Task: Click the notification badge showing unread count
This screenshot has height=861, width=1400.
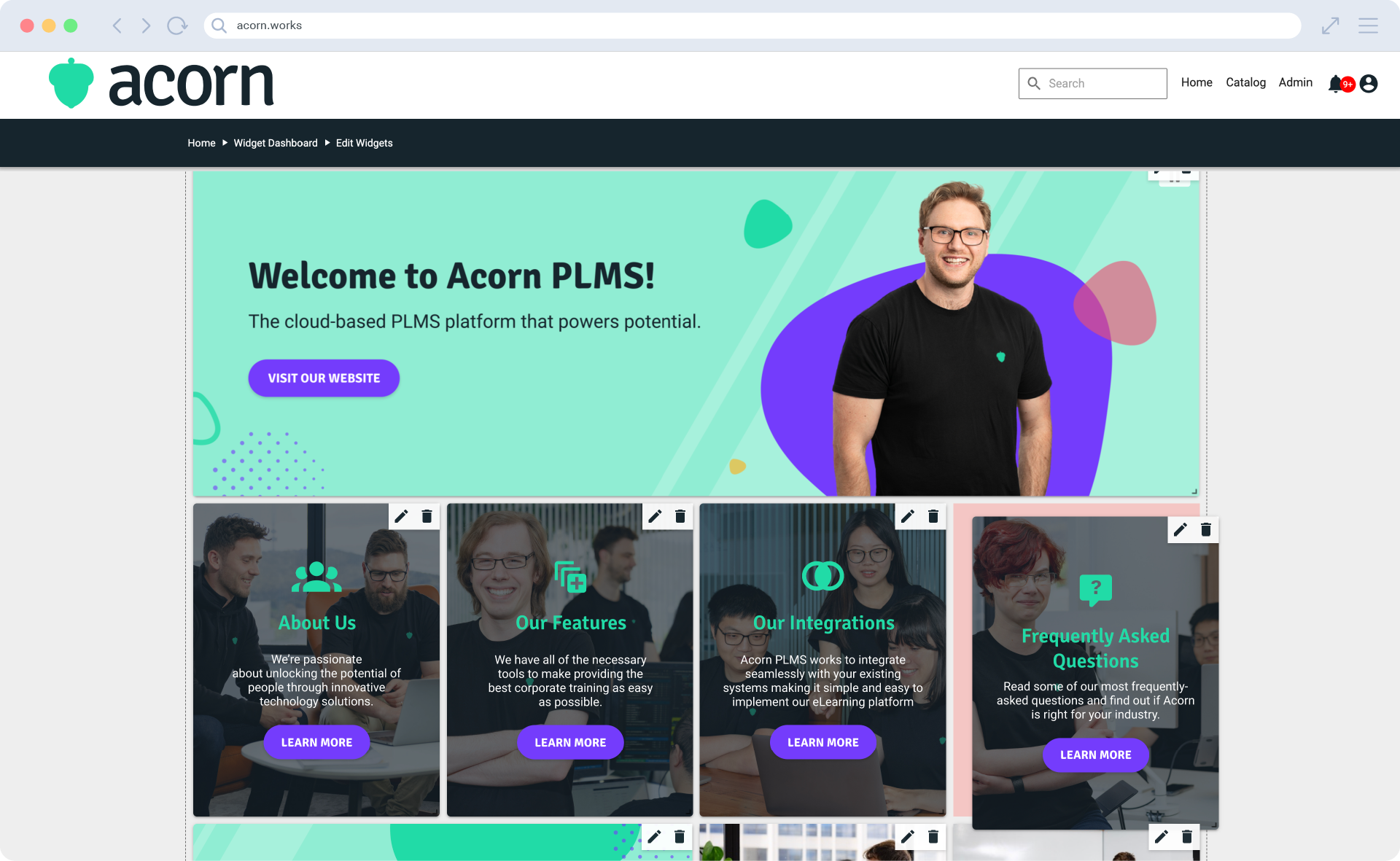Action: [x=1347, y=84]
